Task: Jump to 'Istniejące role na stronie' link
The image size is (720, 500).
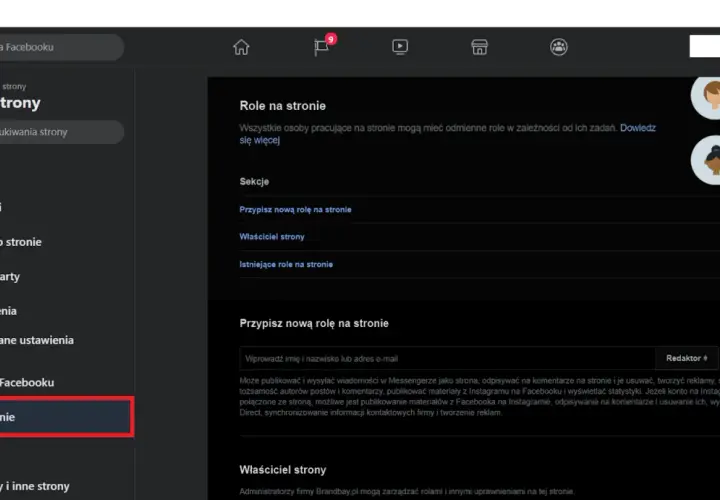Action: pyautogui.click(x=286, y=264)
